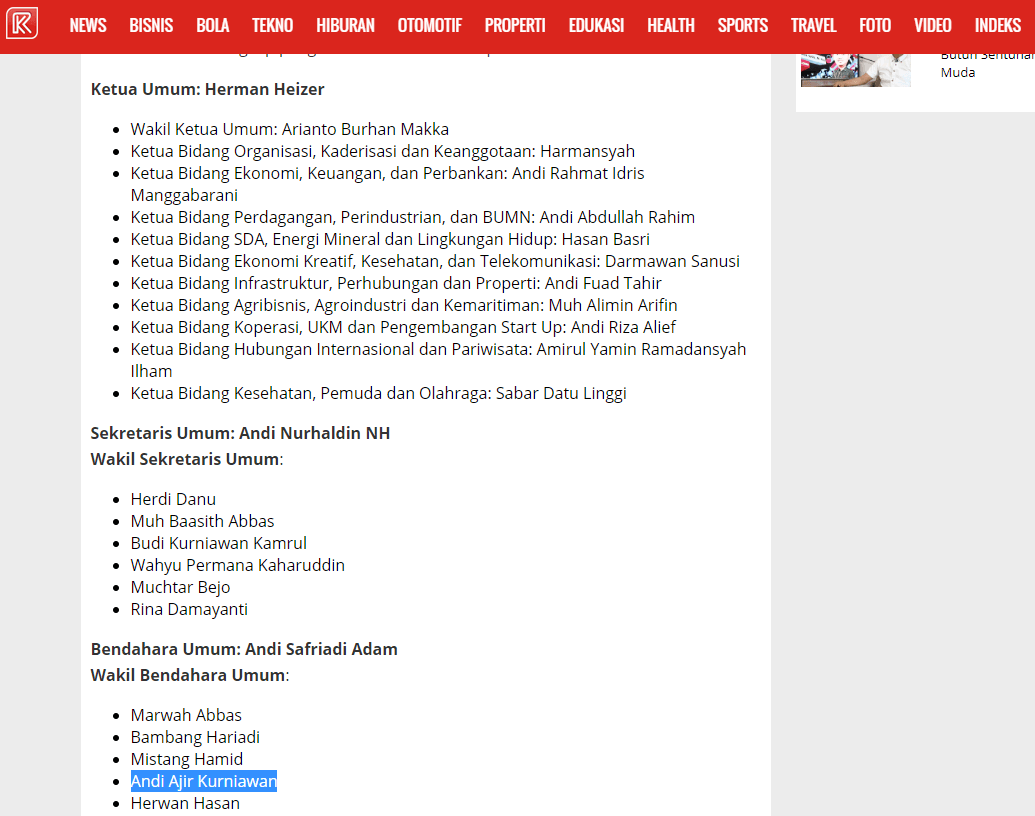This screenshot has height=816, width=1035.
Task: Open the INDEKS page
Action: (997, 25)
